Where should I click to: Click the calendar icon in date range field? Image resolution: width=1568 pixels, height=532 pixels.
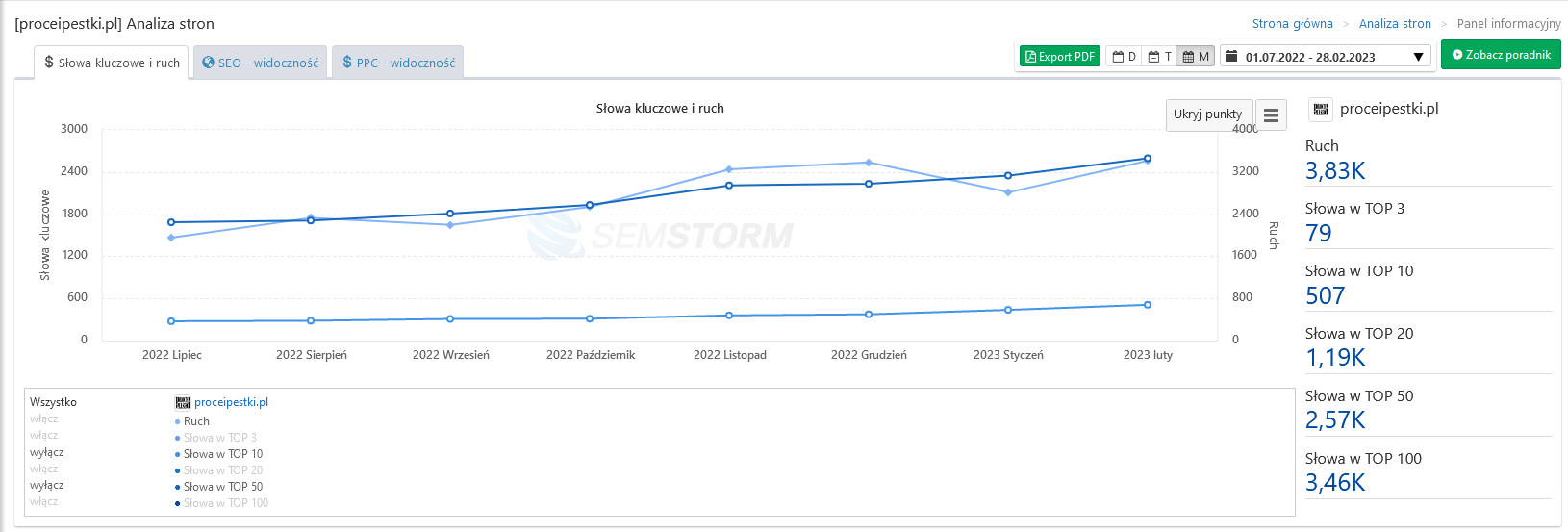(x=1231, y=57)
